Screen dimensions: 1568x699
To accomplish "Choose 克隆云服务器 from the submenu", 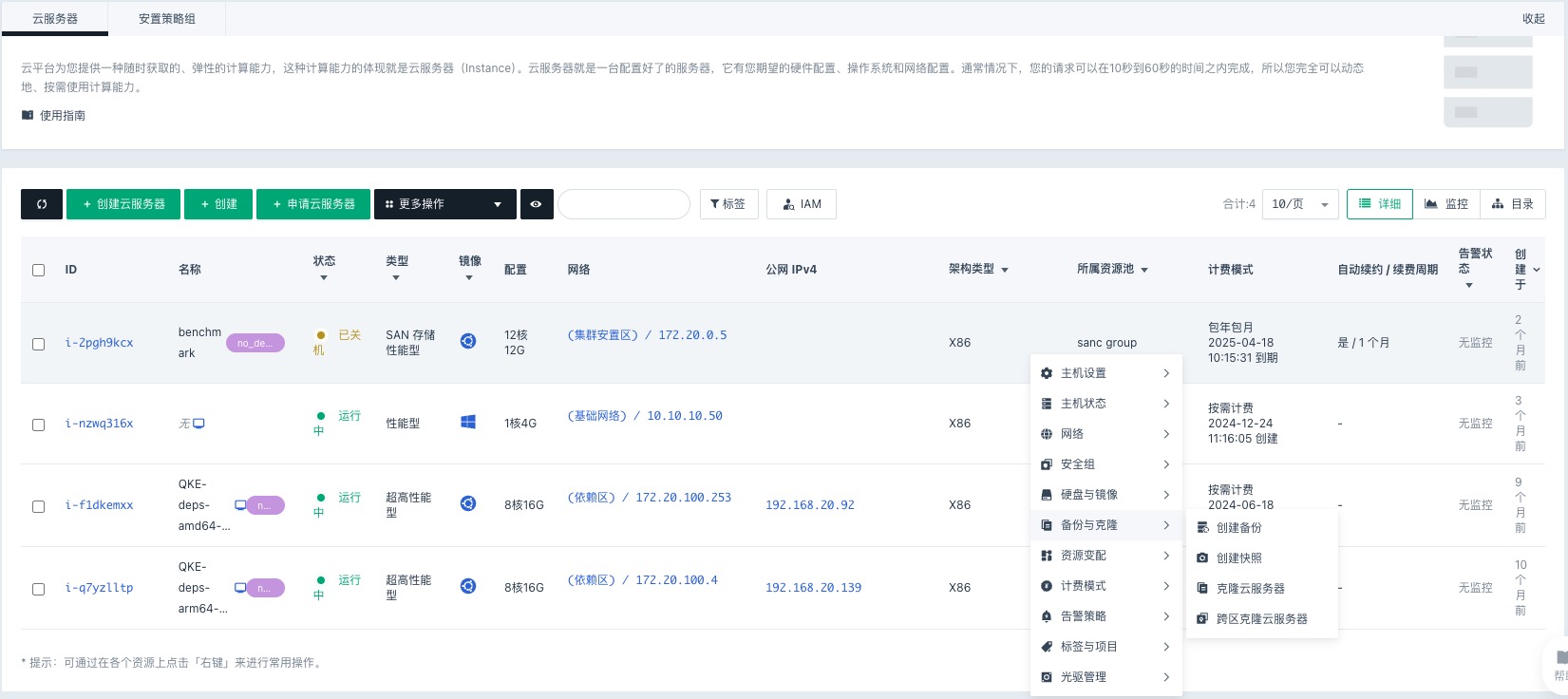I will pyautogui.click(x=1250, y=589).
